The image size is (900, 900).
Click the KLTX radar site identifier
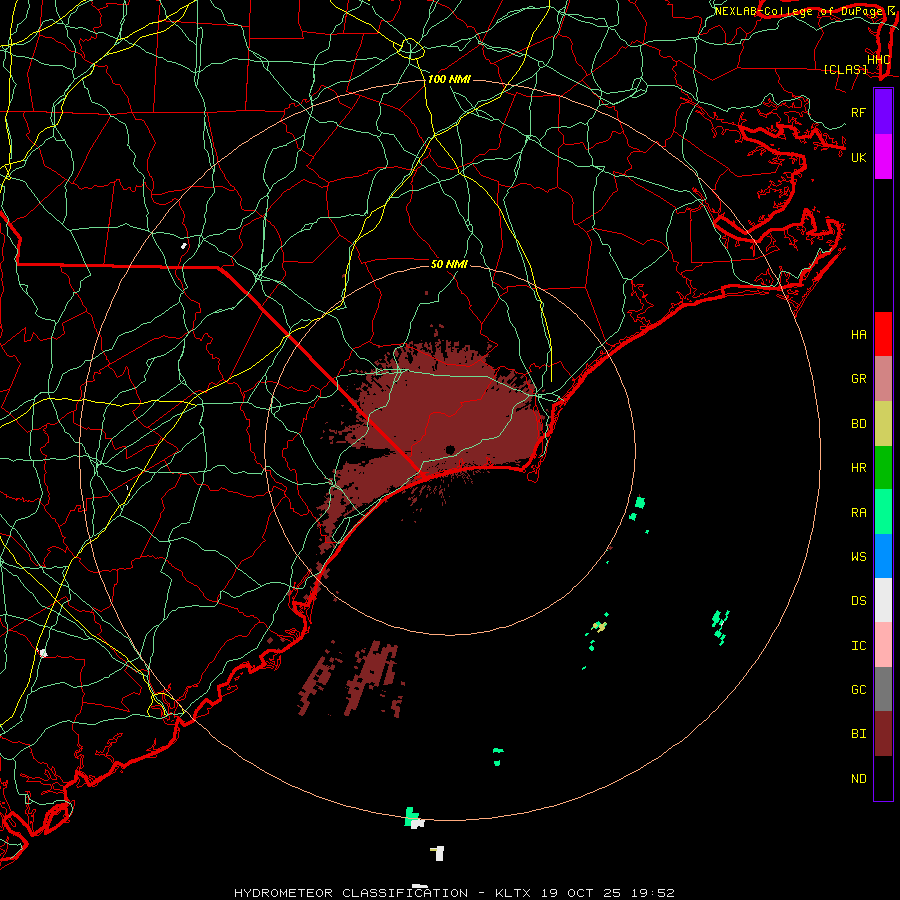513,893
